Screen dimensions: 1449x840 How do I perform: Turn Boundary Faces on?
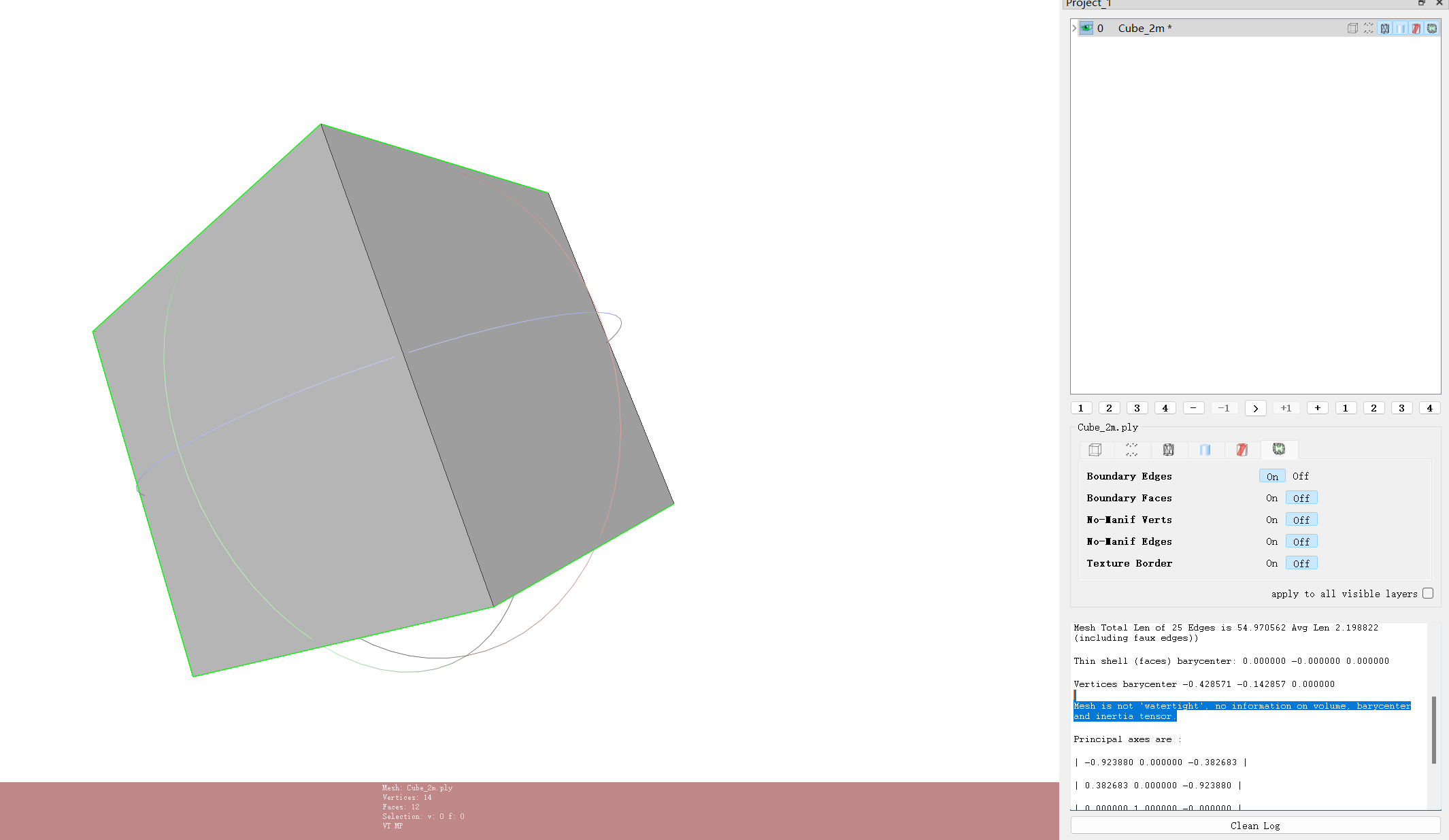tap(1271, 498)
